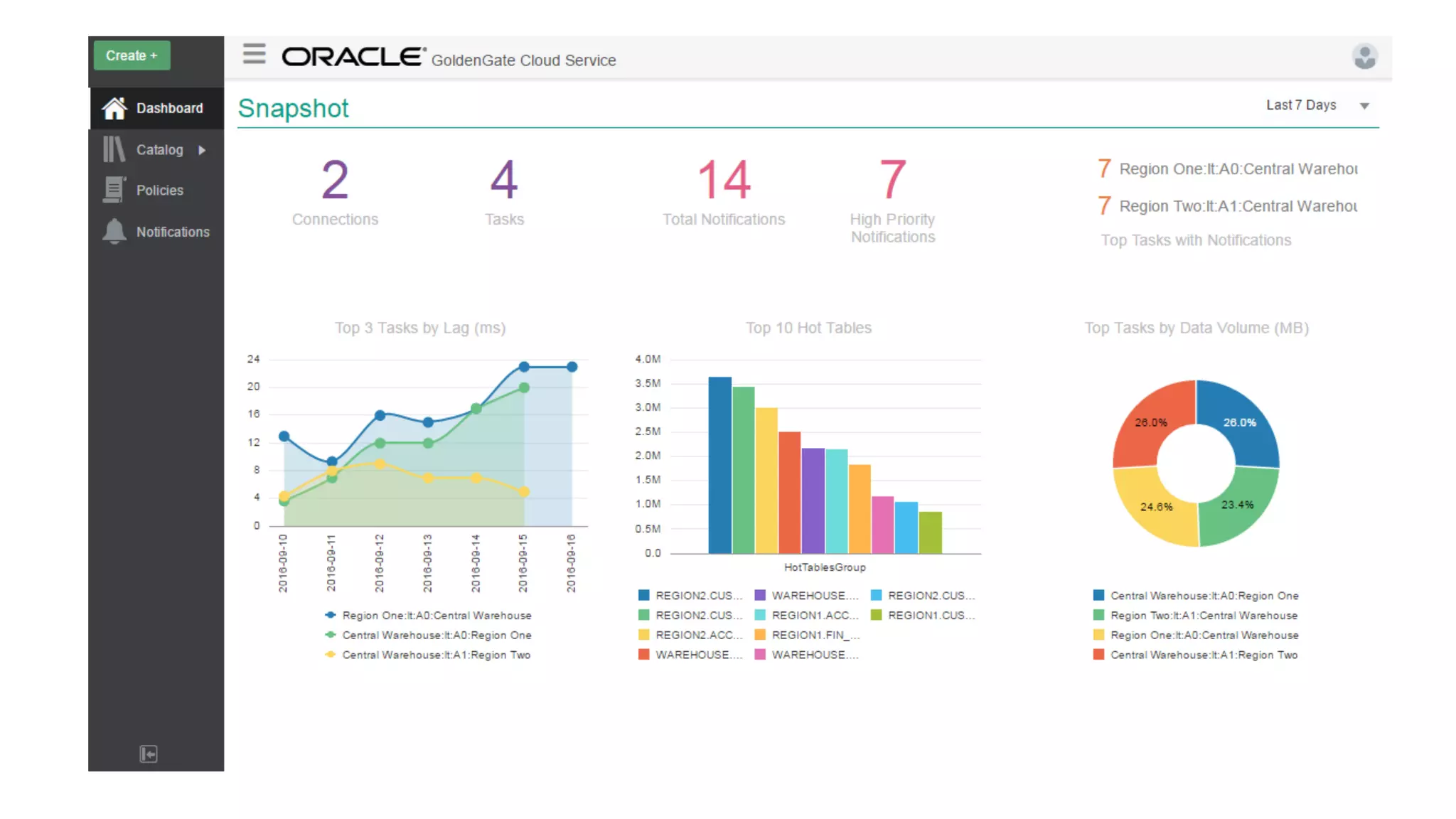Click the dropdown arrow beside Last 7 Days
Viewport: 1456px width, 819px height.
(x=1364, y=106)
